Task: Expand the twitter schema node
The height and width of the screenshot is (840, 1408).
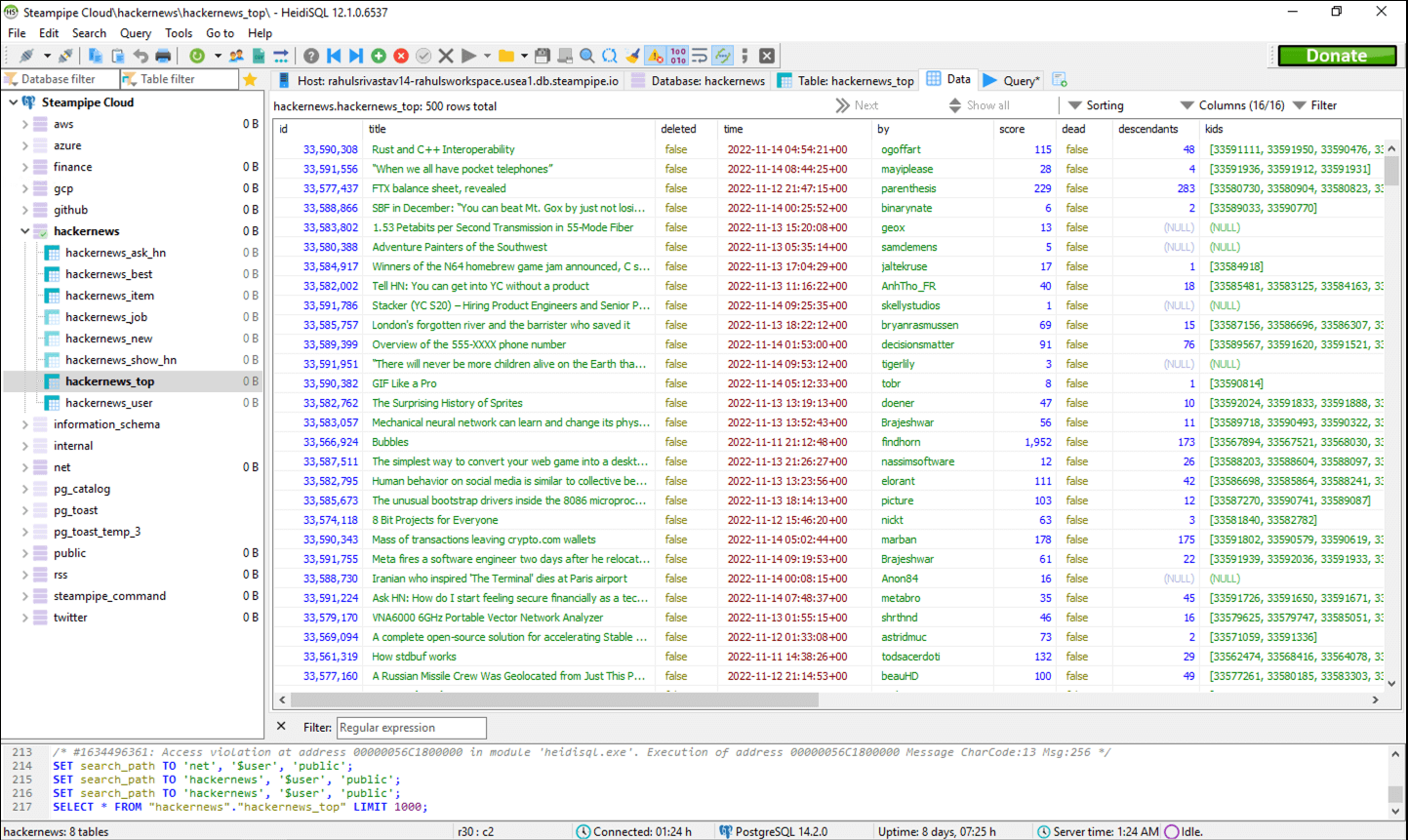Action: click(x=25, y=618)
